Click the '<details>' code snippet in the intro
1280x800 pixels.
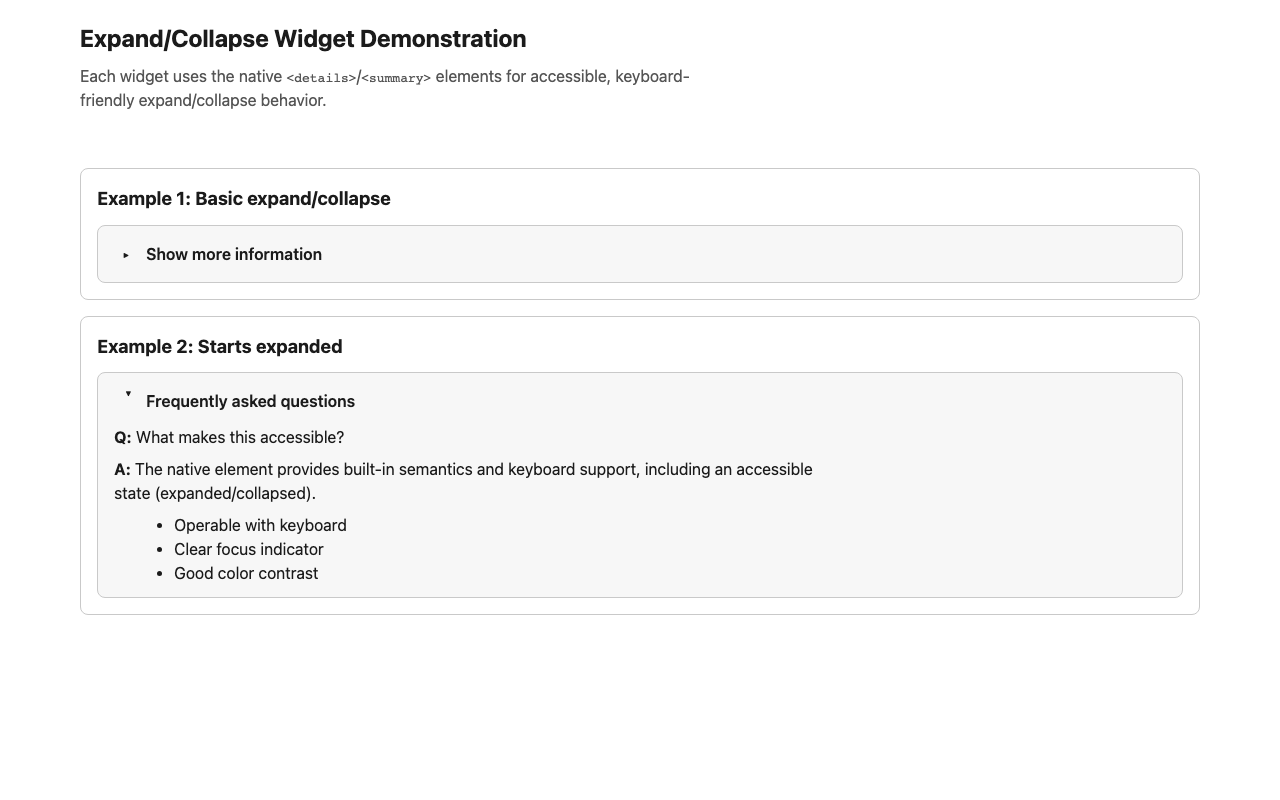coord(320,77)
